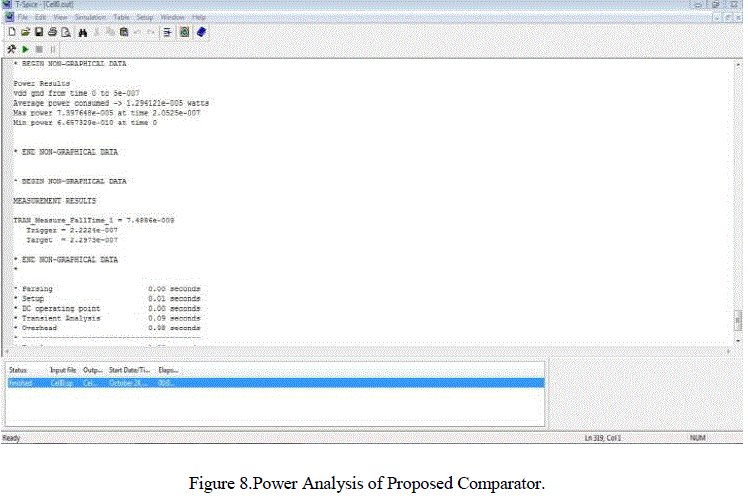Image resolution: width=748 pixels, height=496 pixels.
Task: Click the Status column header
Action: tap(19, 370)
